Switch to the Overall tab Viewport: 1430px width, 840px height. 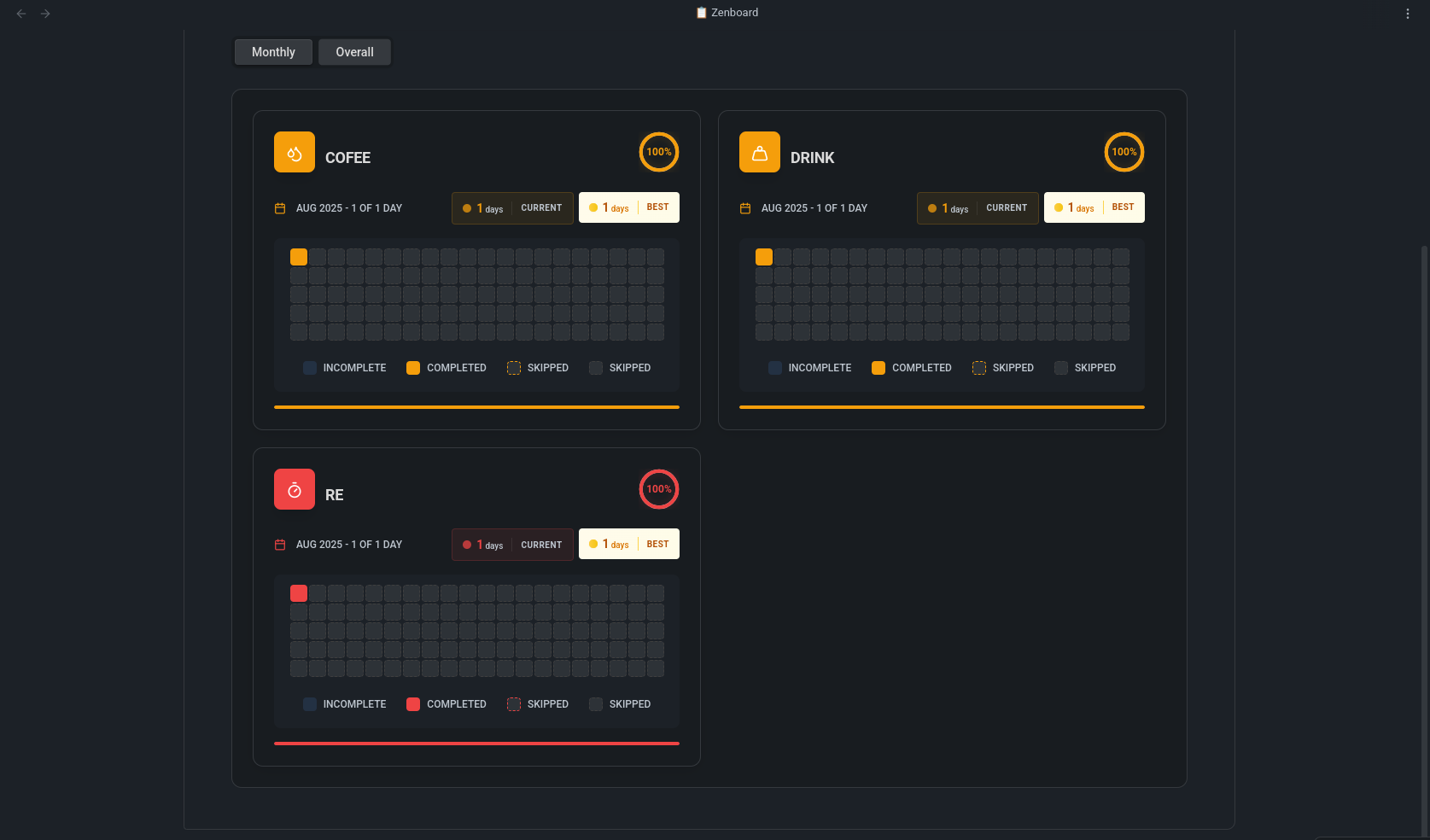[x=353, y=52]
